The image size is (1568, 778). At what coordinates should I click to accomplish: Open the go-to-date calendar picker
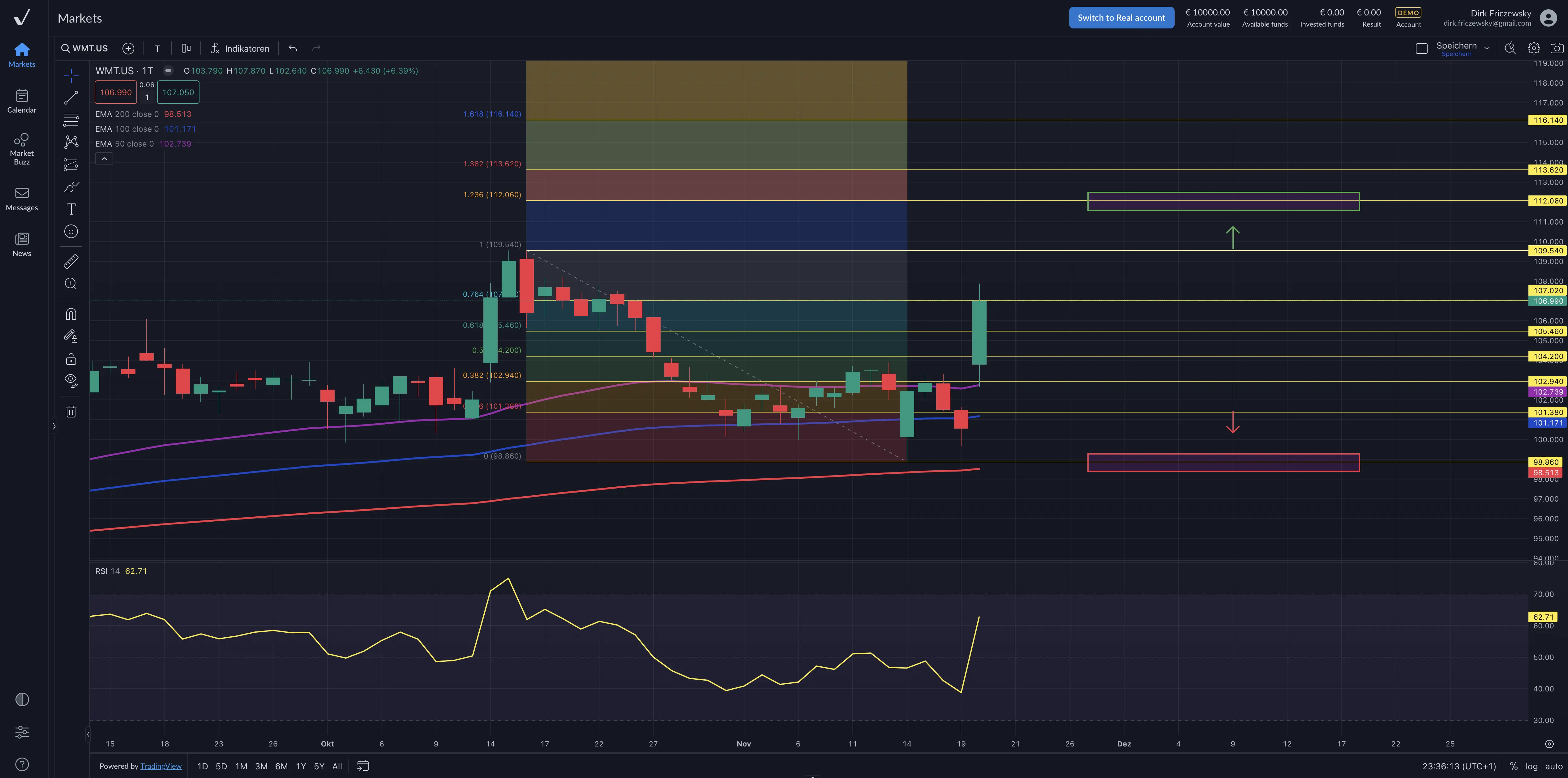coord(363,766)
